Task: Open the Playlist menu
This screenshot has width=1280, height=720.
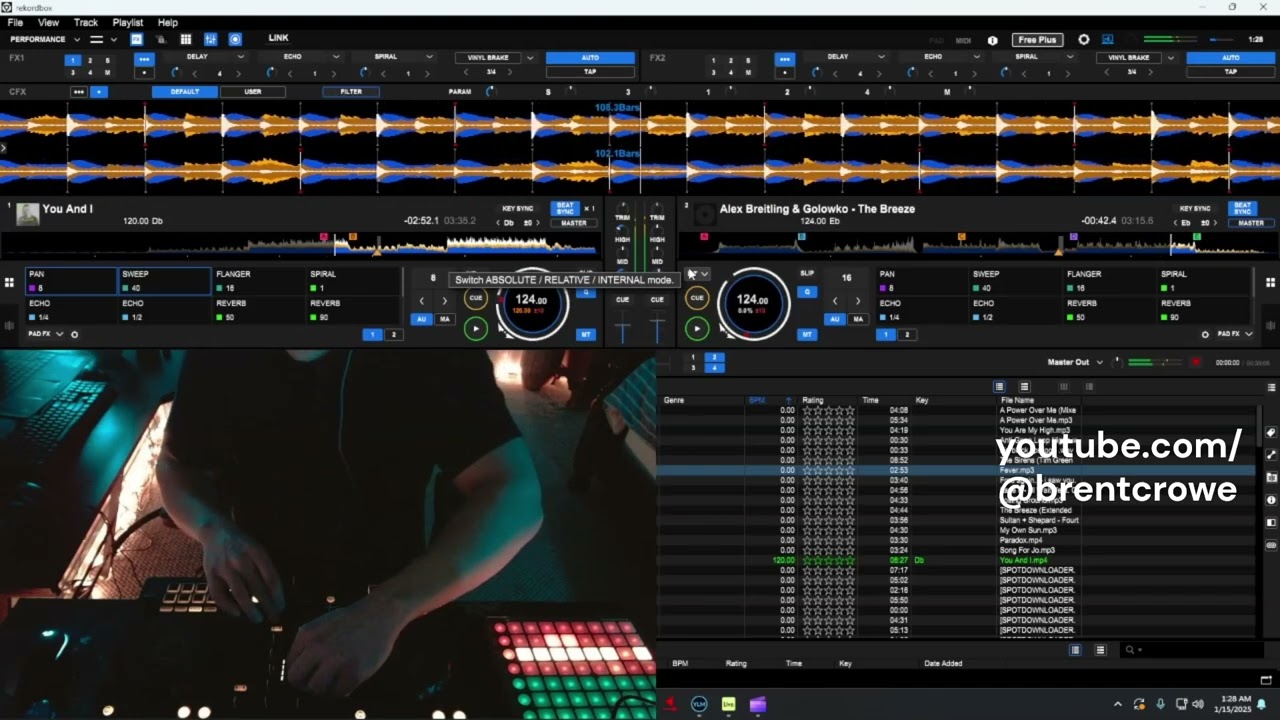Action: pyautogui.click(x=128, y=22)
